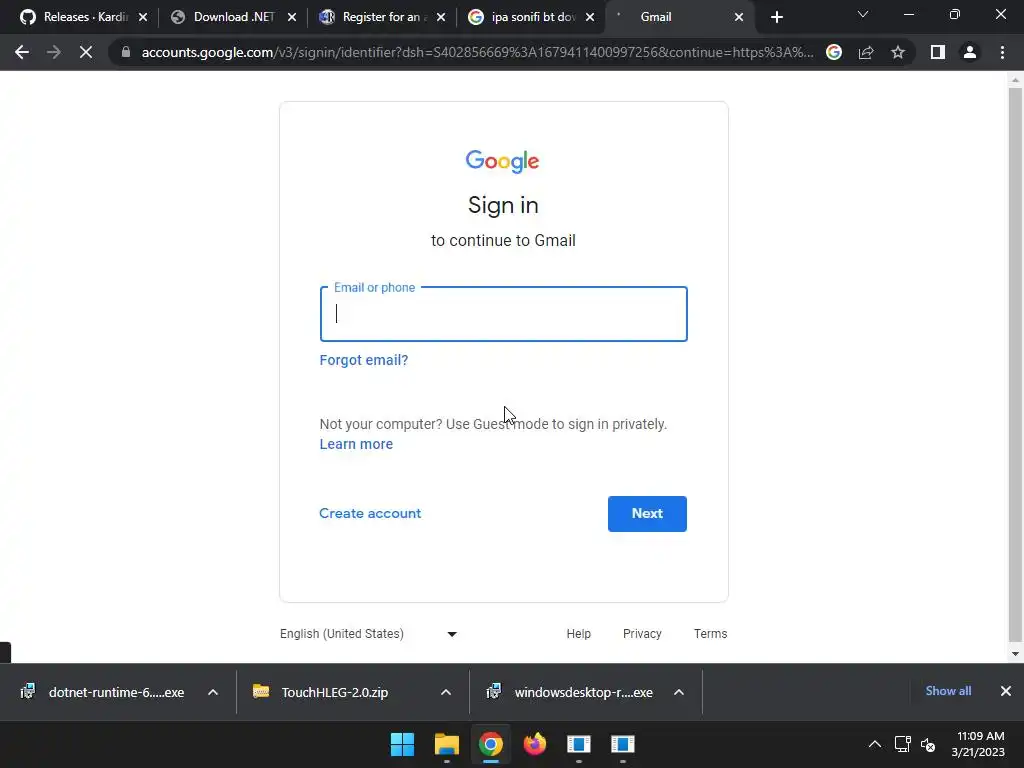
Task: Click the Forgot email? link
Action: (x=364, y=360)
